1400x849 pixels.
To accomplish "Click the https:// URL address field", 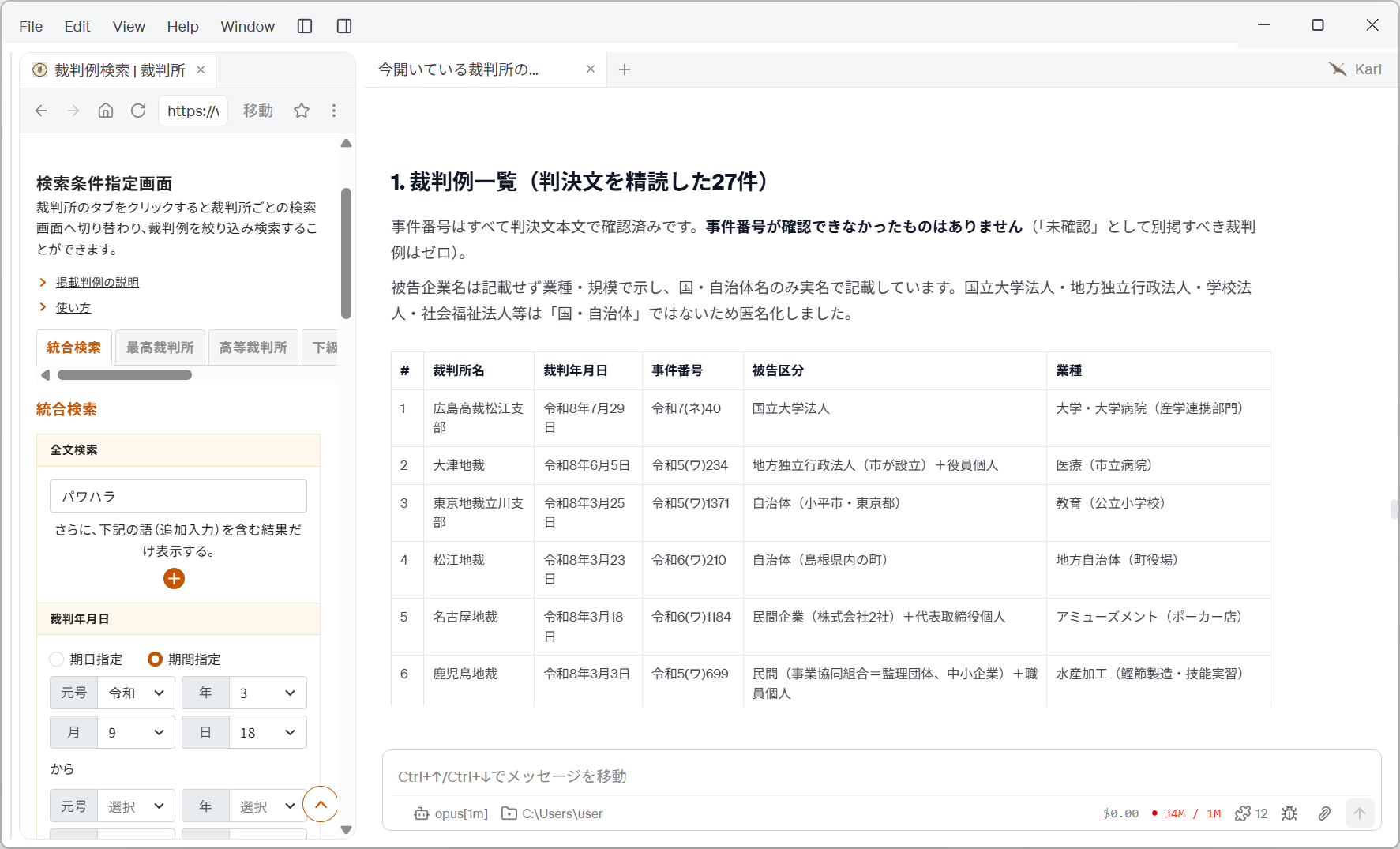I will (193, 111).
